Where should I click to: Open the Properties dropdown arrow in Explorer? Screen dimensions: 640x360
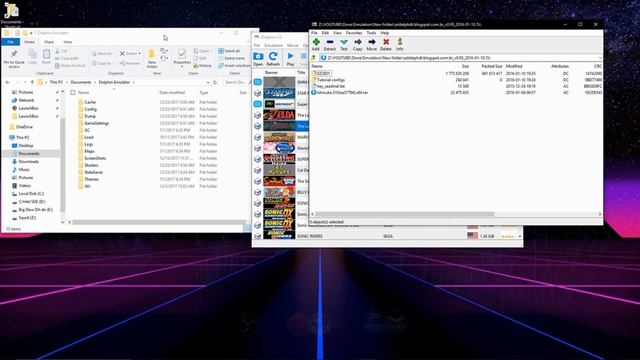tap(182, 66)
